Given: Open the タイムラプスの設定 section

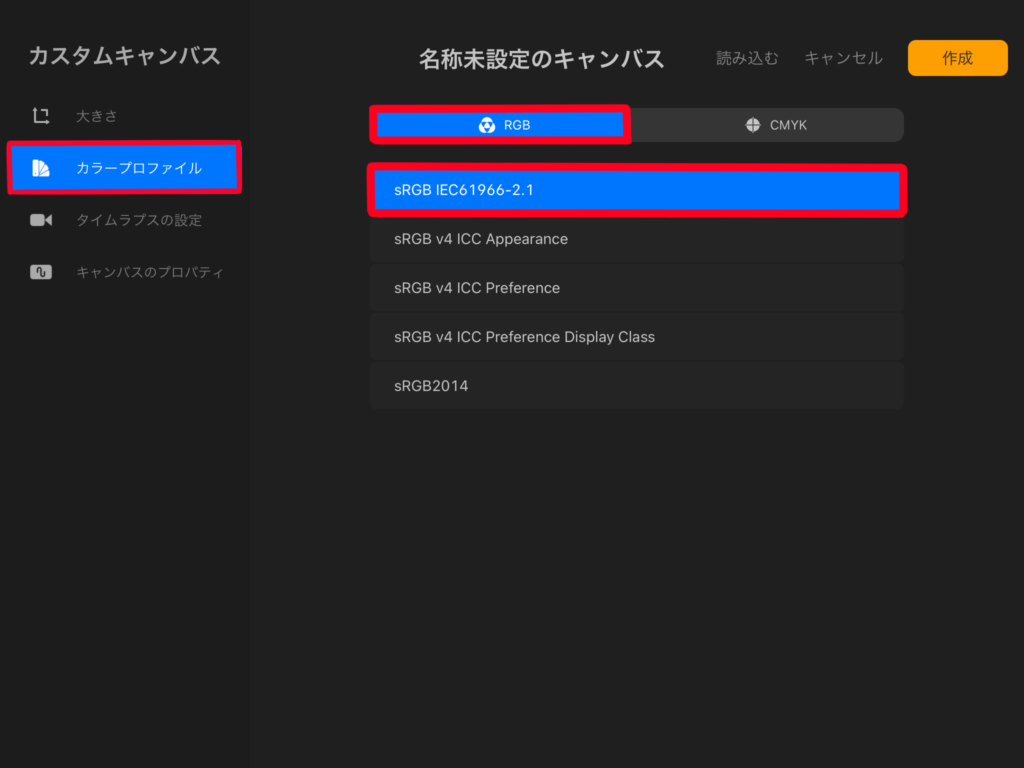Looking at the screenshot, I should pyautogui.click(x=124, y=220).
